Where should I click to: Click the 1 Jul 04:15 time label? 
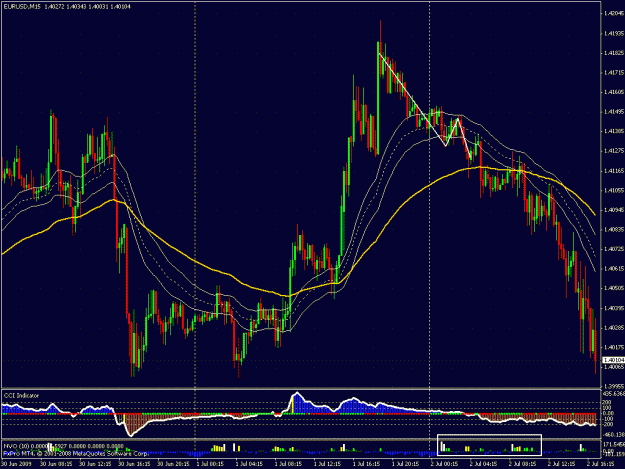point(250,464)
